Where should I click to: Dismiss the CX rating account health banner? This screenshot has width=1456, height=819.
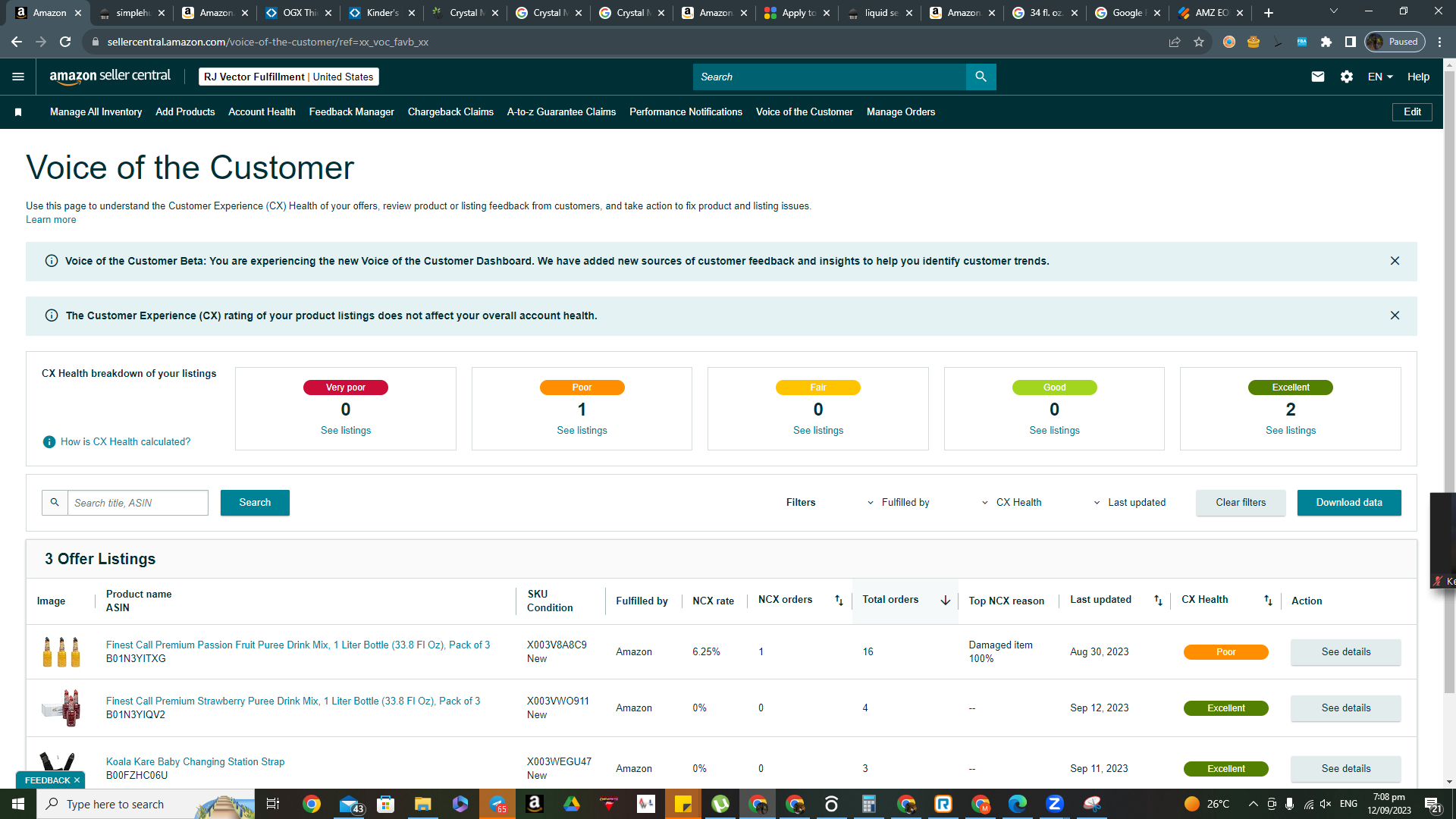click(x=1395, y=315)
